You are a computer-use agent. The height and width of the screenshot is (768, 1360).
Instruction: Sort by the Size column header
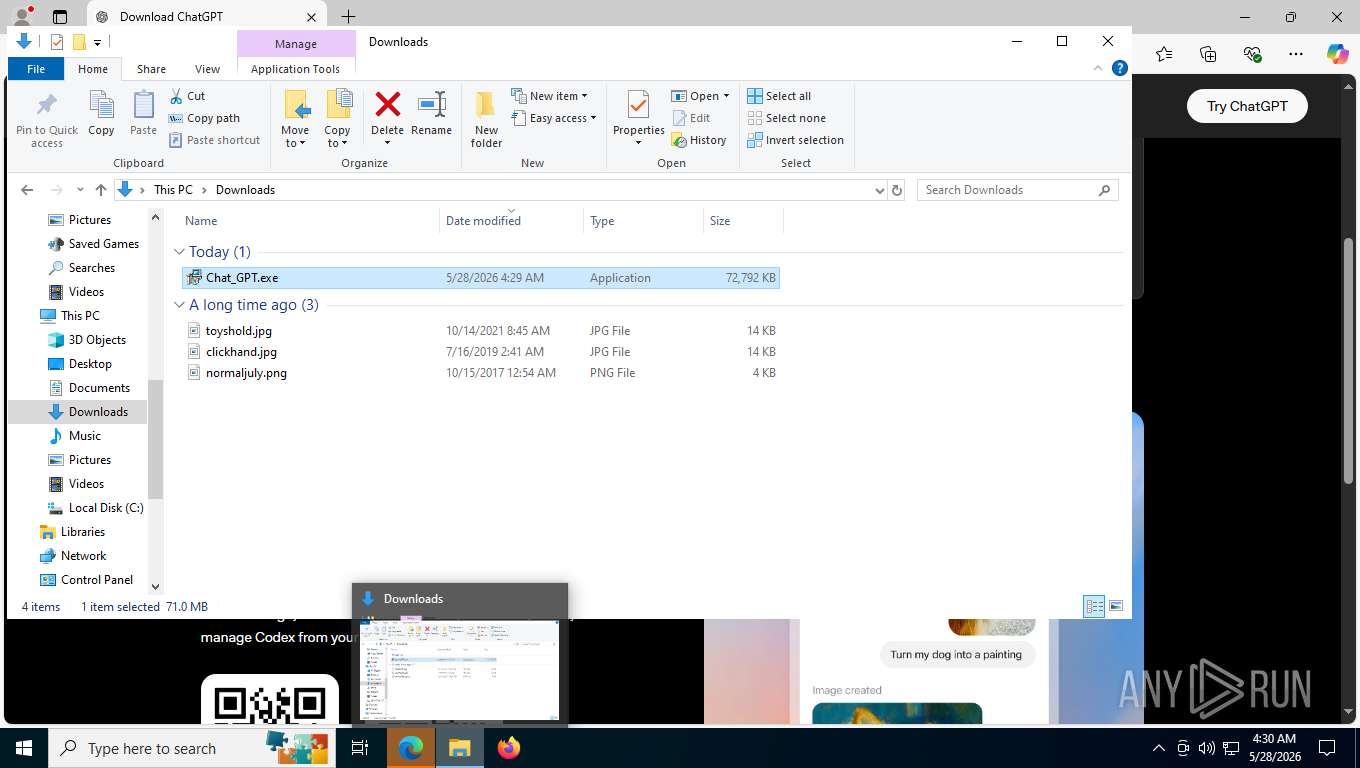click(x=743, y=221)
